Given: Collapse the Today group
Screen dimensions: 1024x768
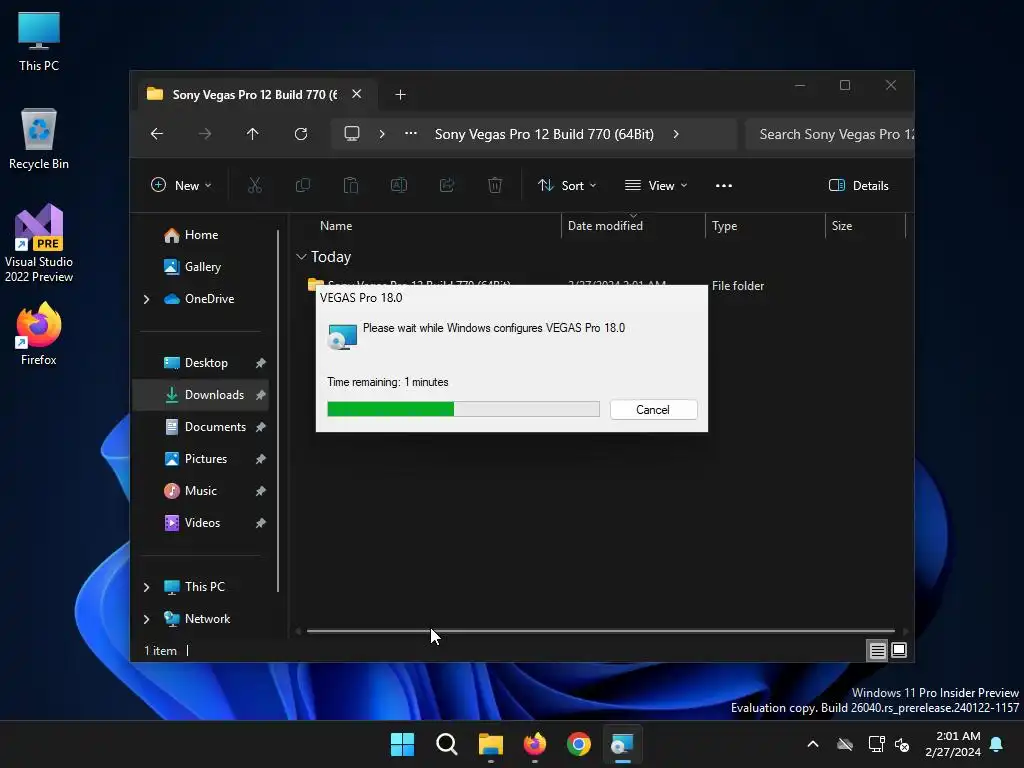Looking at the screenshot, I should (301, 257).
